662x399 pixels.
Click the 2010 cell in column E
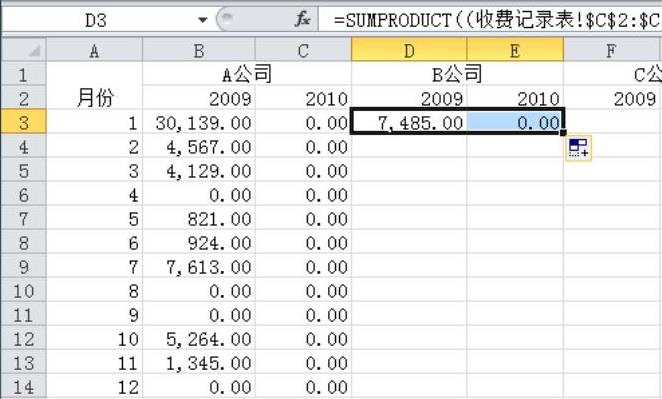pyautogui.click(x=515, y=98)
